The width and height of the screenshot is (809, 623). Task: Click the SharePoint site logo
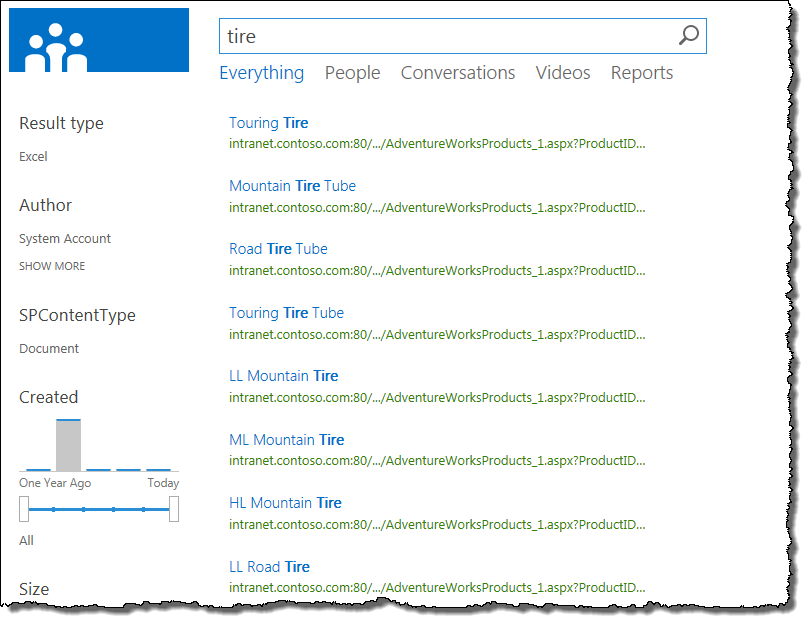pos(98,39)
